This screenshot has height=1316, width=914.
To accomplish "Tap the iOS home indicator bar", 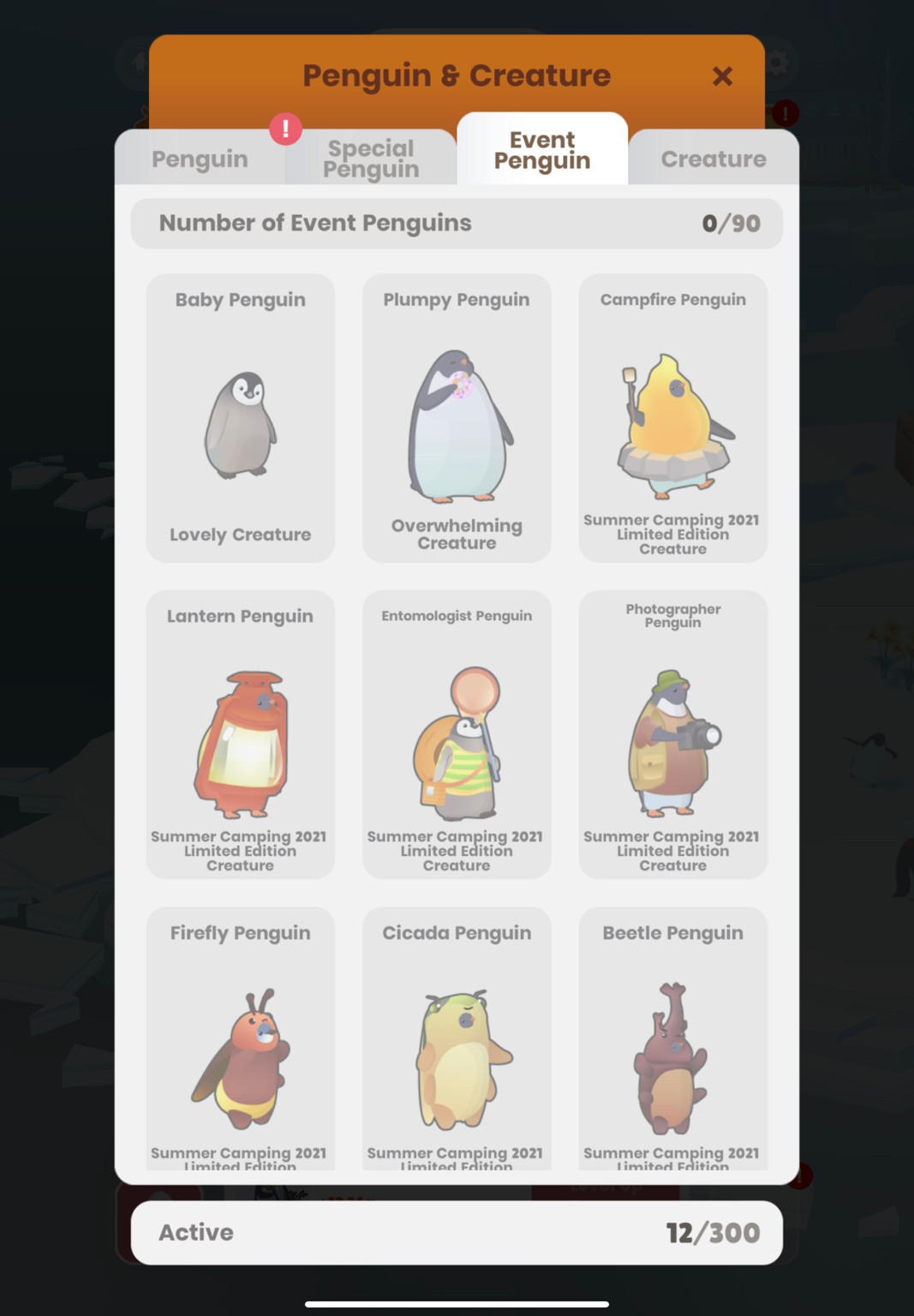I will click(x=457, y=1304).
